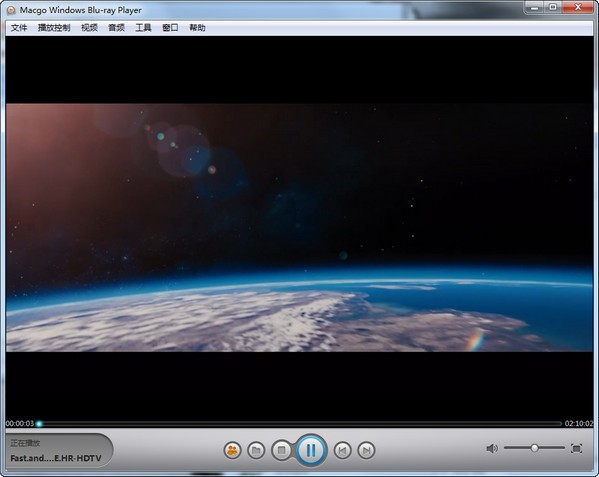Click the 正在播放 status label
Image resolution: width=599 pixels, height=477 pixels.
pyautogui.click(x=25, y=443)
